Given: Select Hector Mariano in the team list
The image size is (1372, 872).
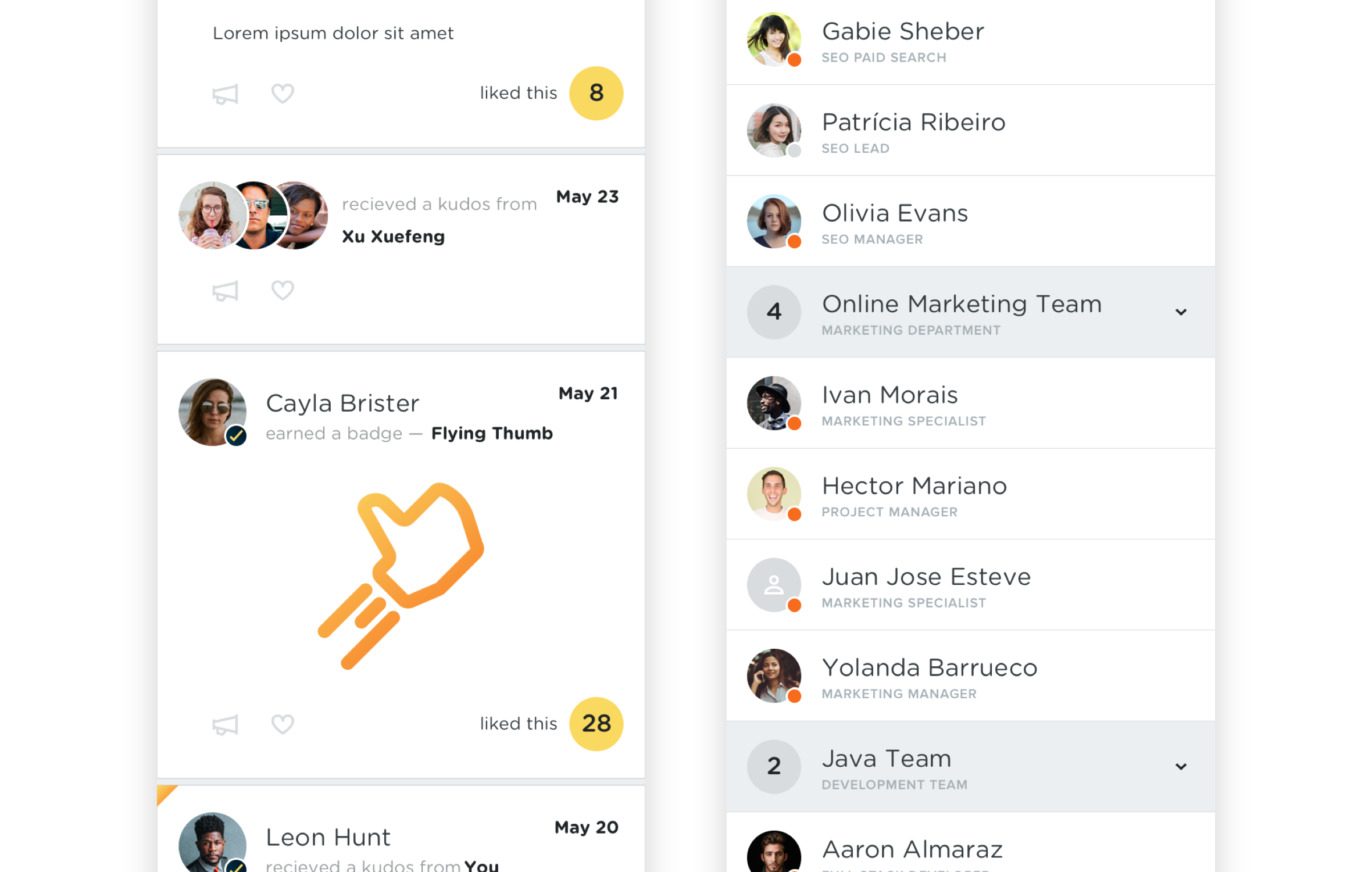Looking at the screenshot, I should pyautogui.click(x=970, y=494).
